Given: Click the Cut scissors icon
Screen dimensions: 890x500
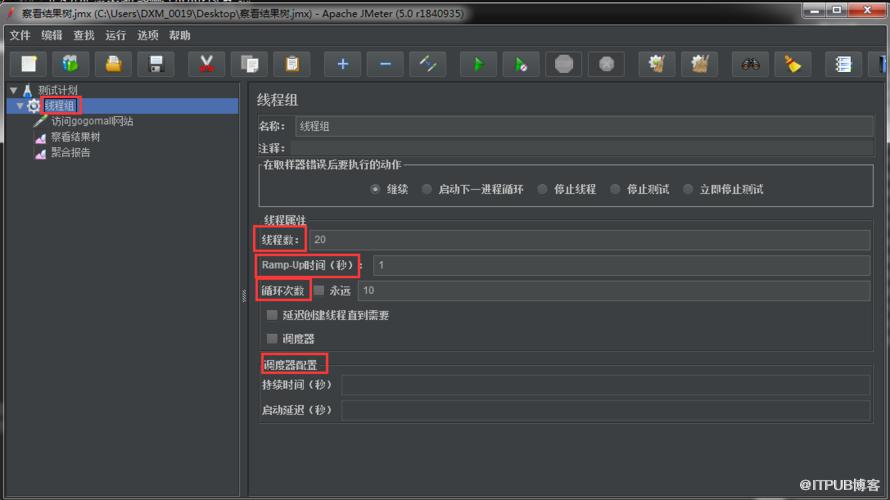Looking at the screenshot, I should click(x=207, y=64).
